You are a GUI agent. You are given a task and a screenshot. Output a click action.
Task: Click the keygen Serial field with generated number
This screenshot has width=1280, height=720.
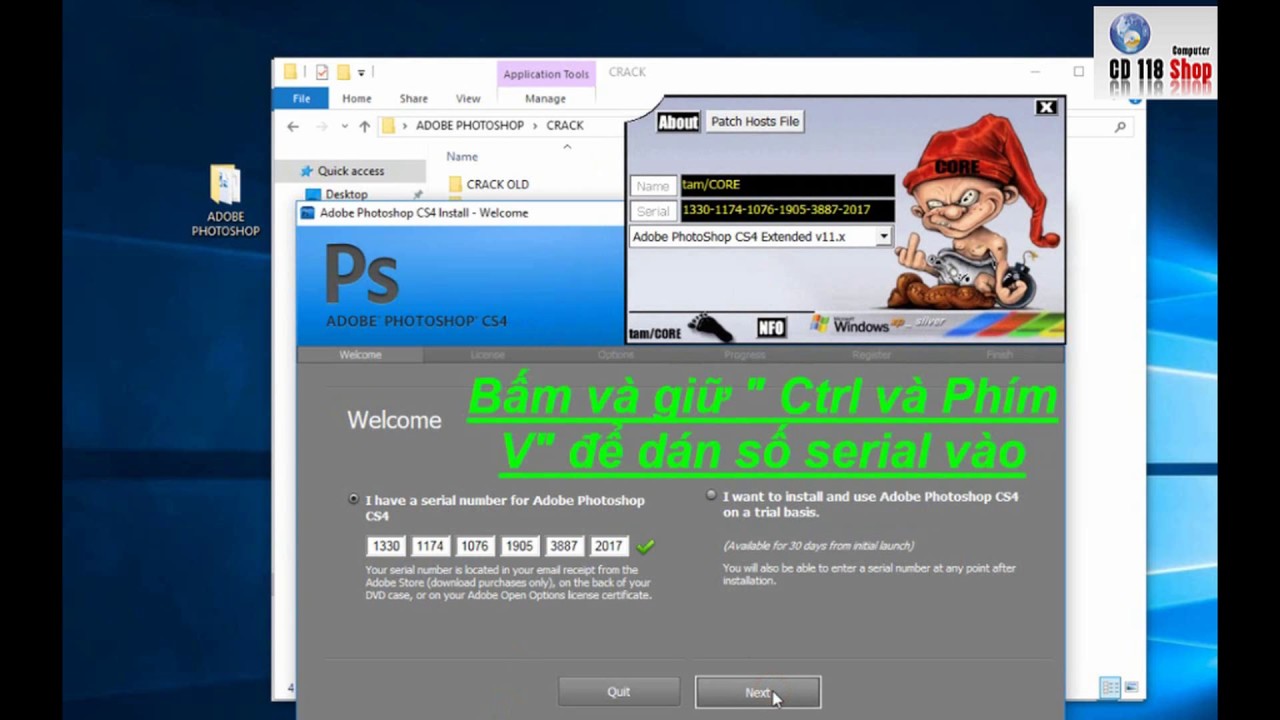pyautogui.click(x=787, y=211)
